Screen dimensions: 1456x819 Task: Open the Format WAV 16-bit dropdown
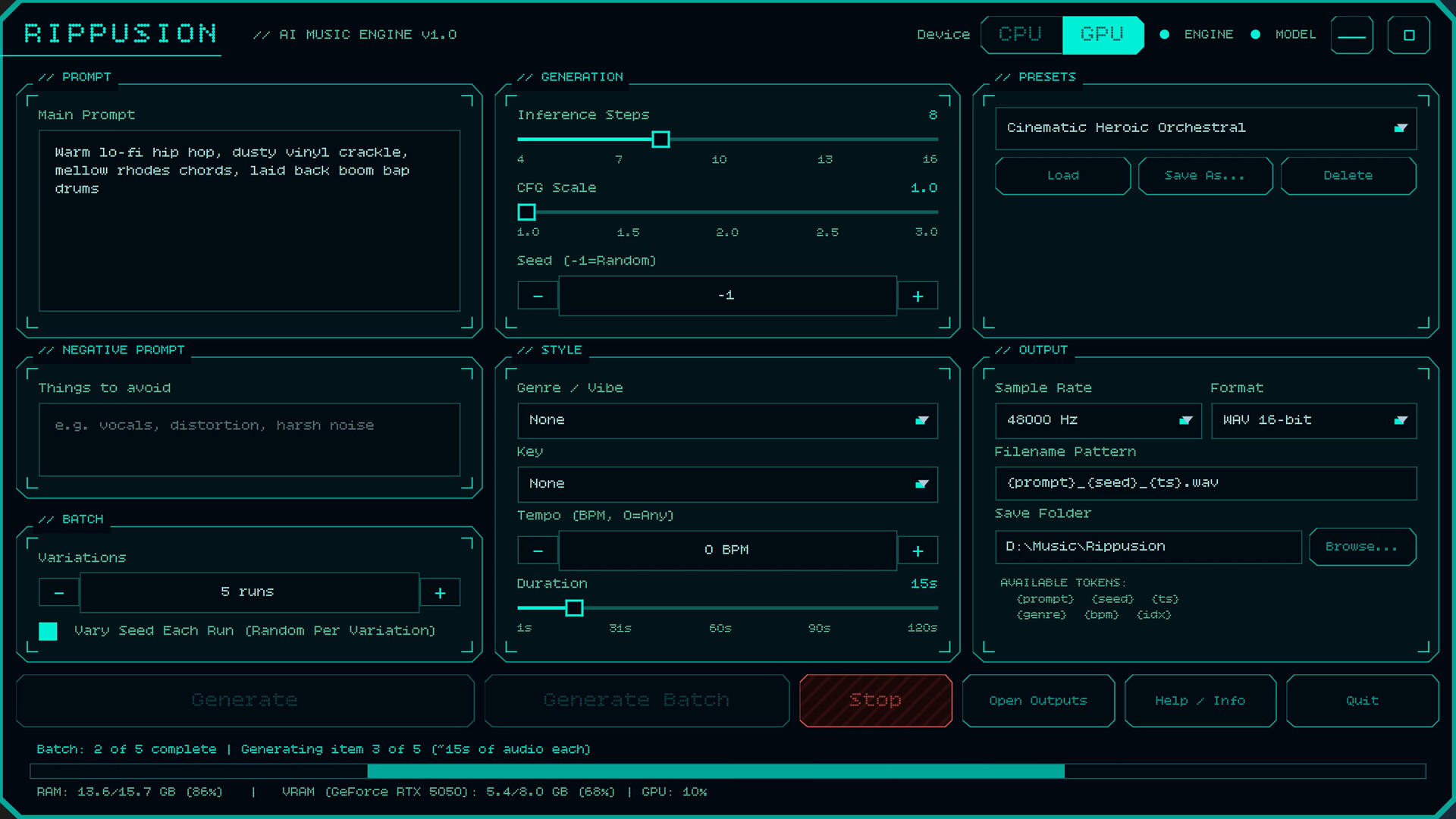pos(1314,421)
